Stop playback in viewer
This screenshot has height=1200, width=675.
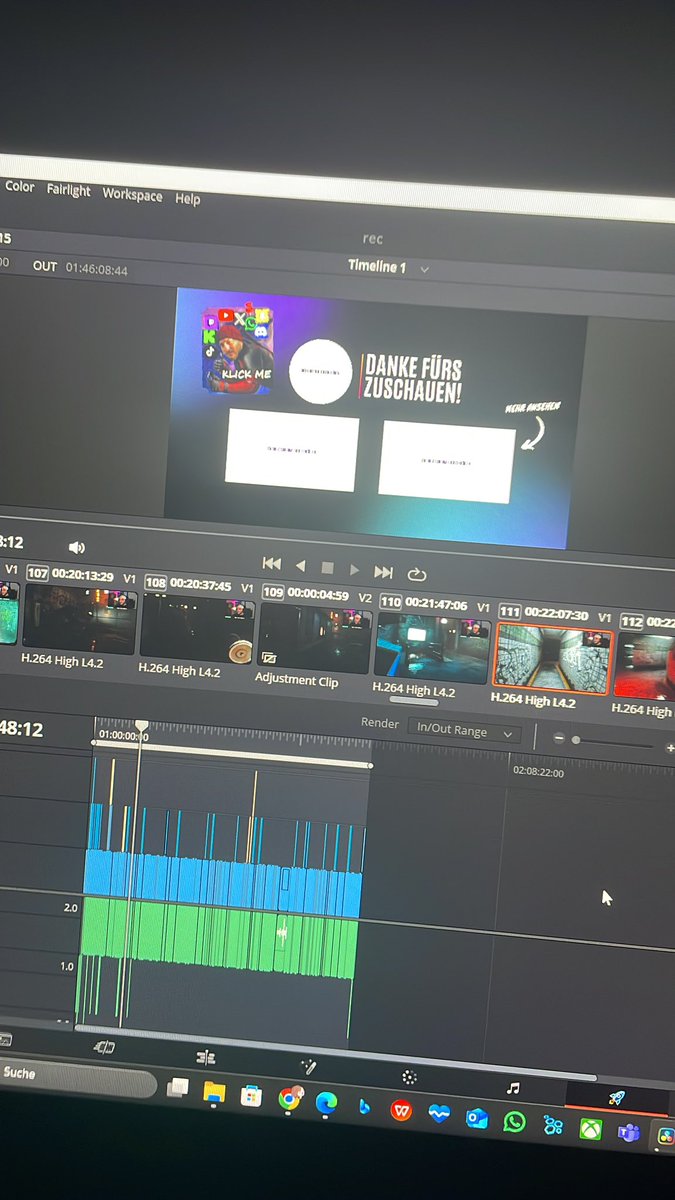(x=327, y=567)
